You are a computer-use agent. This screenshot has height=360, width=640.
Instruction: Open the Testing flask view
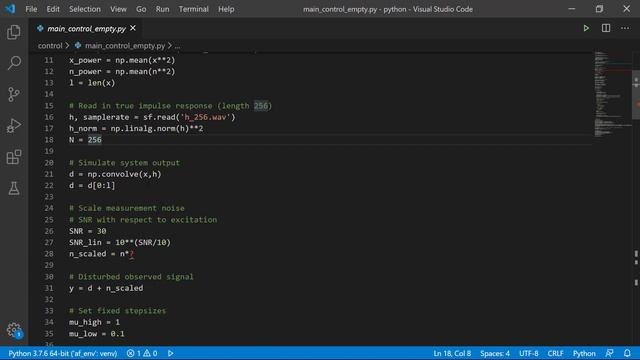(x=14, y=188)
